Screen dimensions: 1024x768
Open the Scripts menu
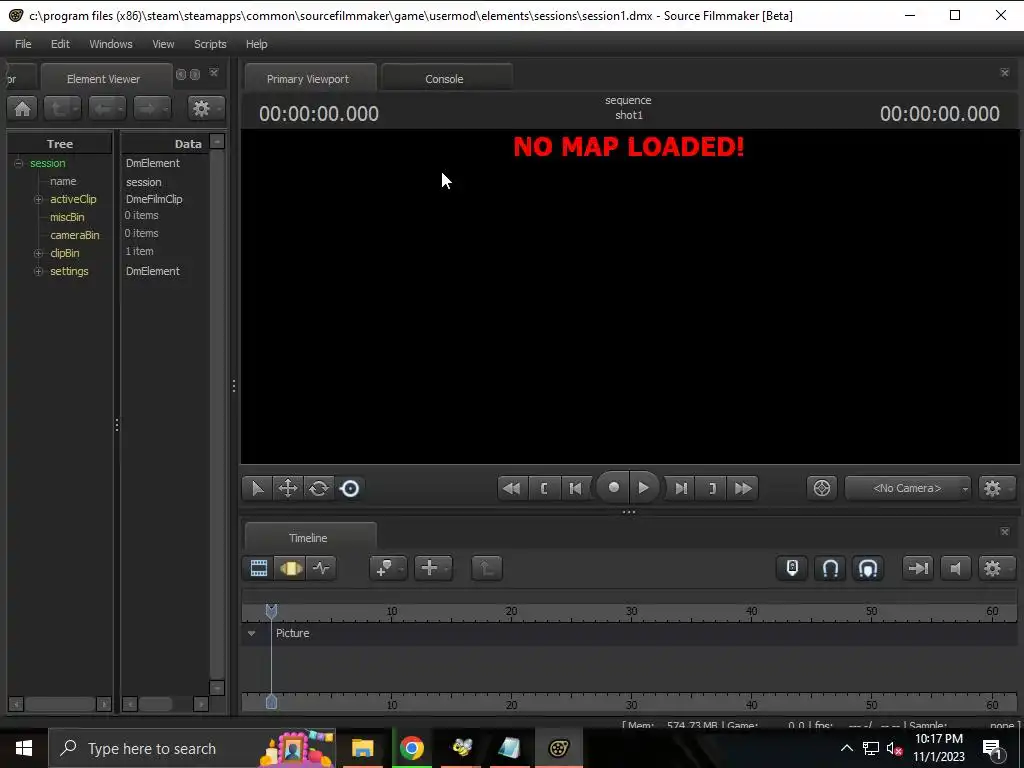(210, 44)
